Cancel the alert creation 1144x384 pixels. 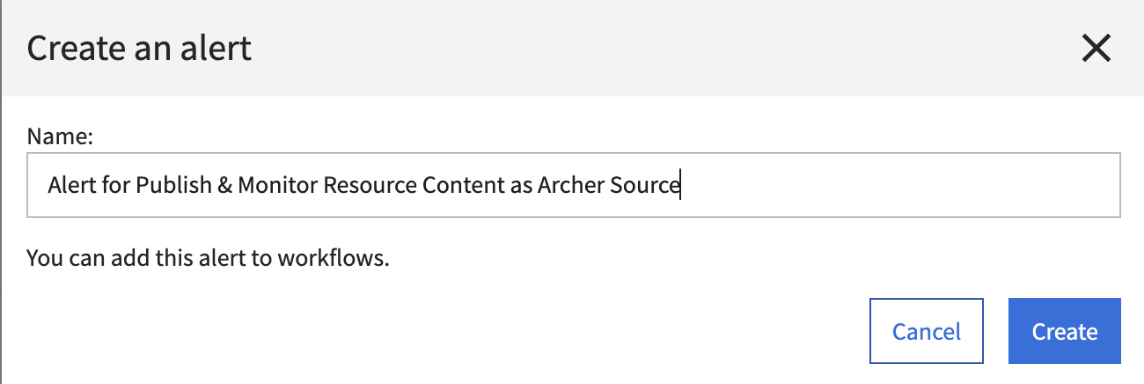tap(926, 331)
